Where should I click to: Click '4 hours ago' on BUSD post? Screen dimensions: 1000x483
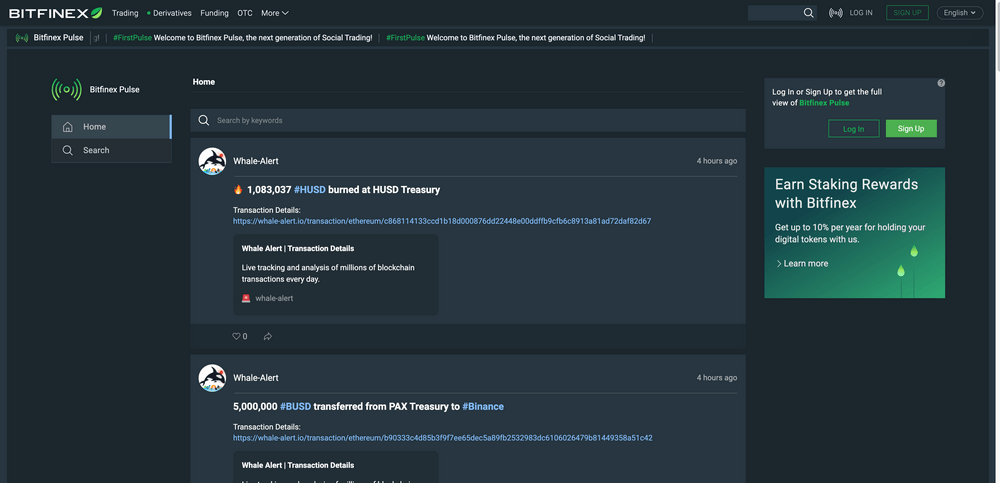(x=717, y=378)
